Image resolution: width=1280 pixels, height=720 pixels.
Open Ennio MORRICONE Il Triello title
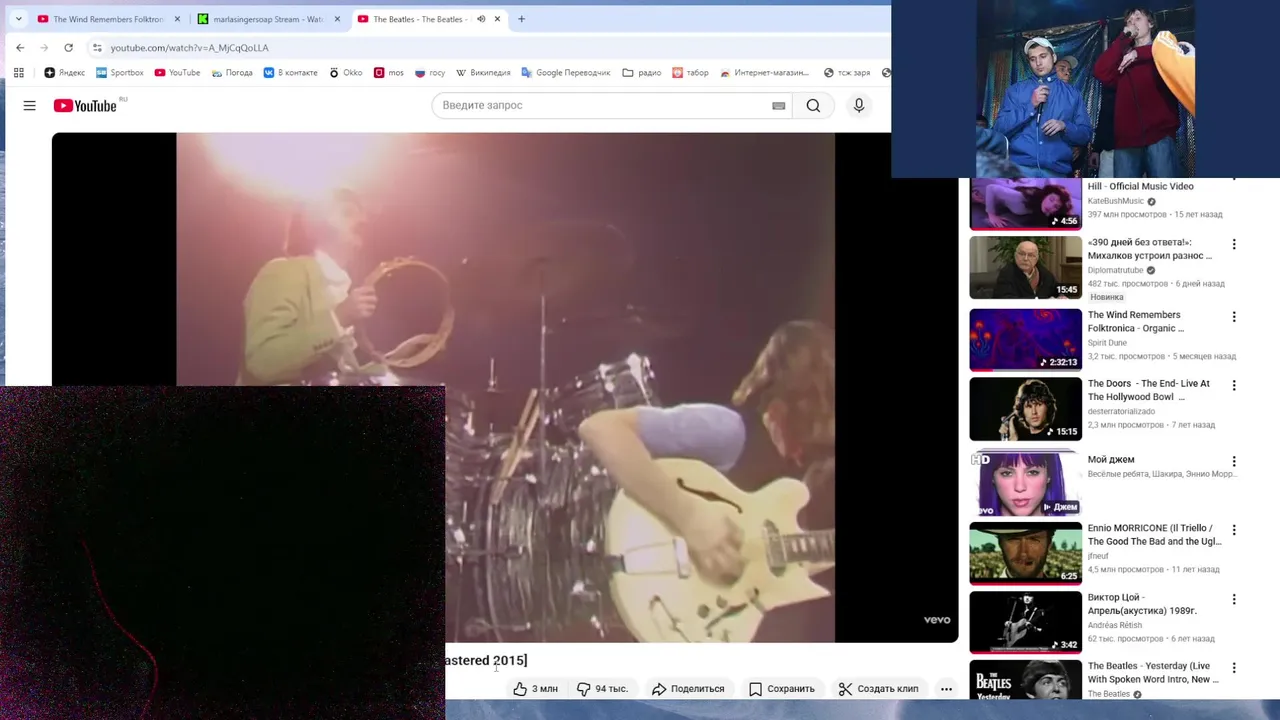point(1155,535)
